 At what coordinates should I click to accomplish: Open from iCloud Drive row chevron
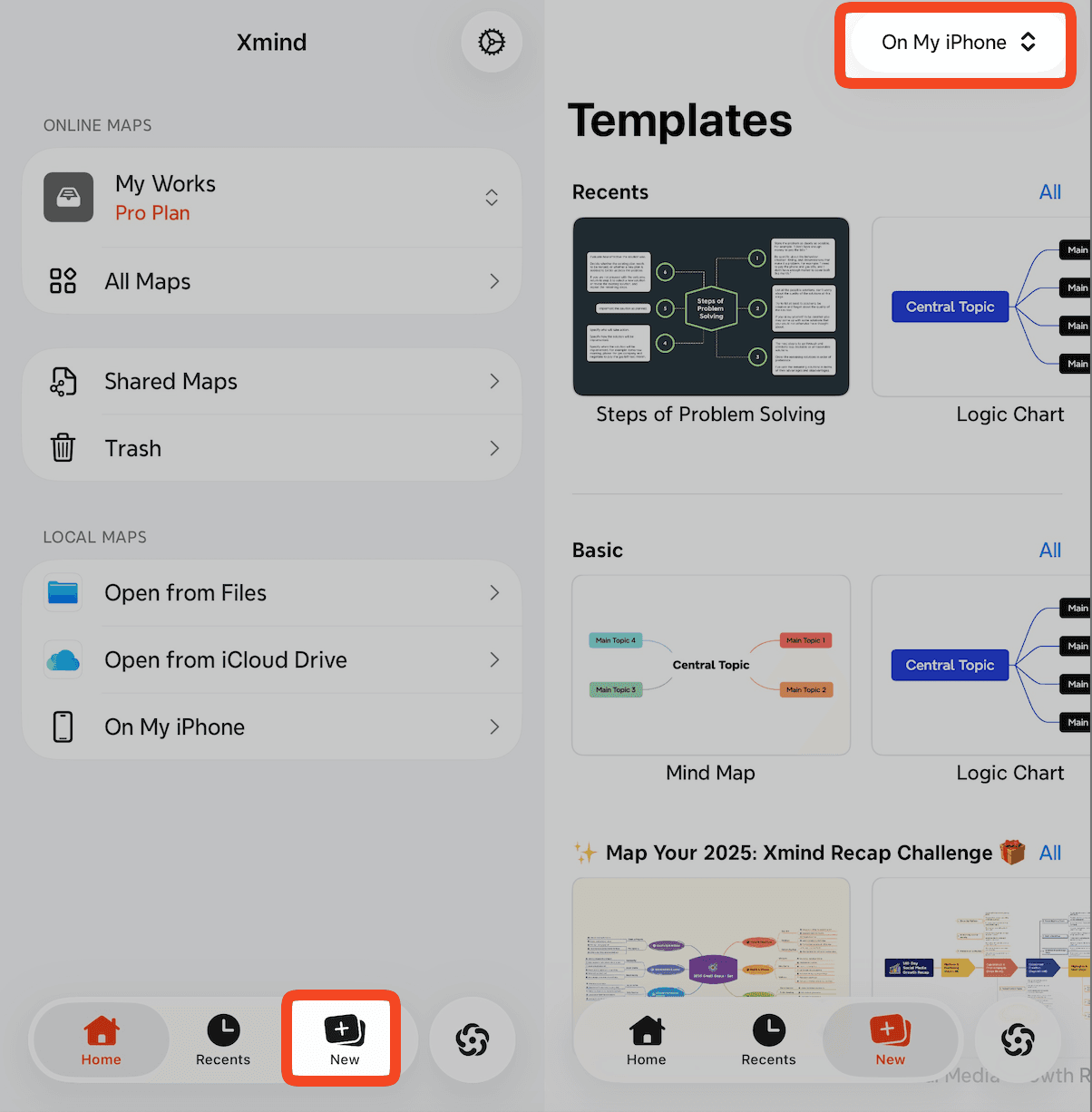pos(494,659)
